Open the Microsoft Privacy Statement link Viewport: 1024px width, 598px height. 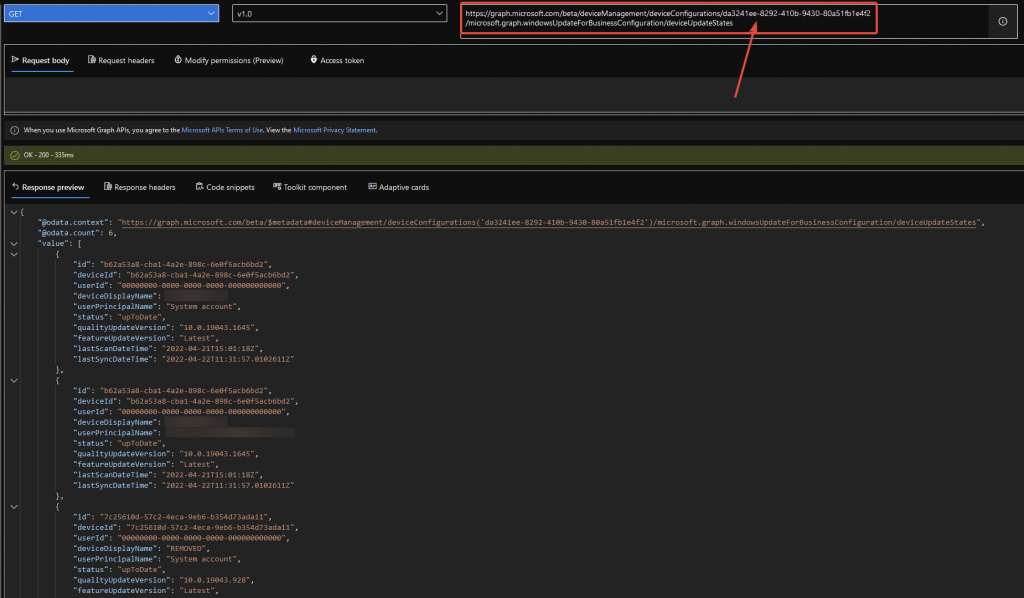pyautogui.click(x=334, y=131)
